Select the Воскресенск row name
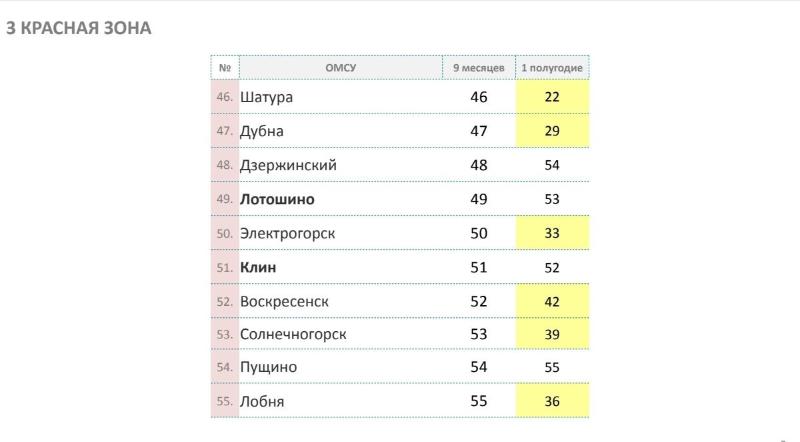Viewport: 800px width, 442px height. tap(284, 302)
